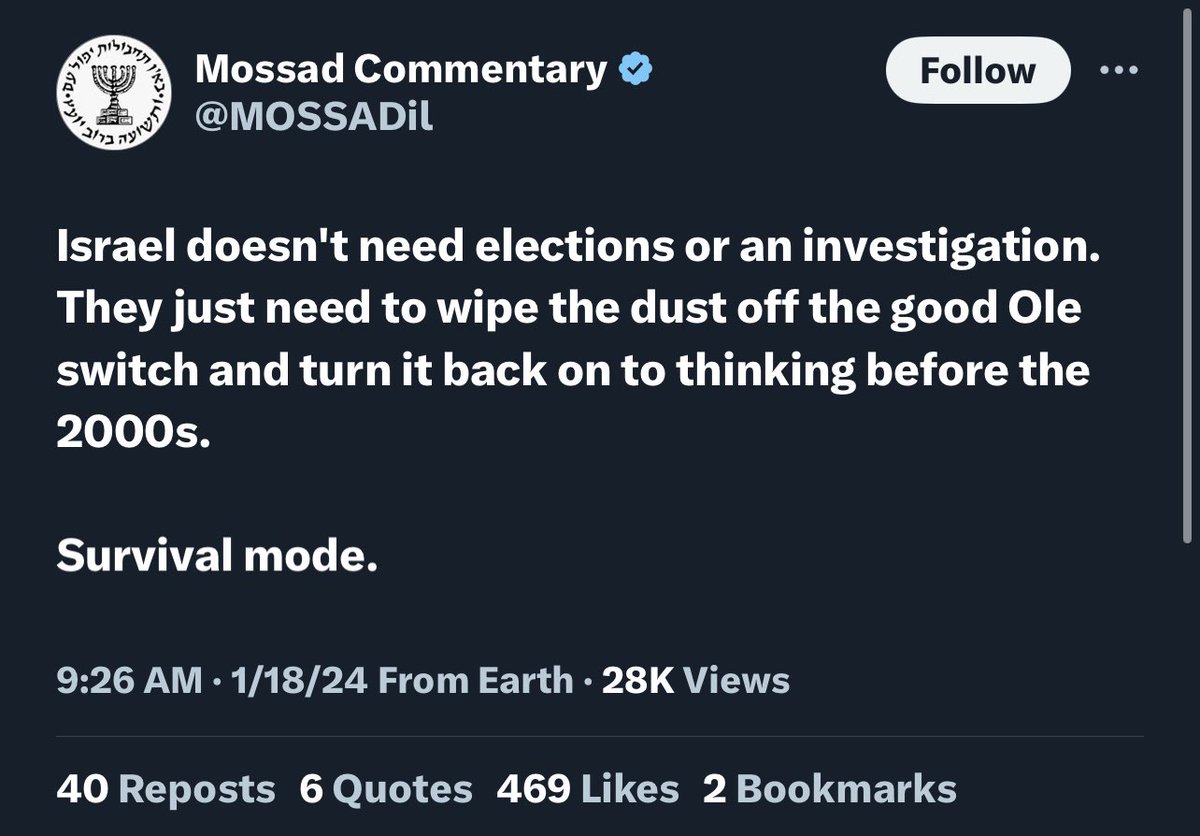Show the 40 Reposts list
1200x836 pixels.
tap(166, 789)
